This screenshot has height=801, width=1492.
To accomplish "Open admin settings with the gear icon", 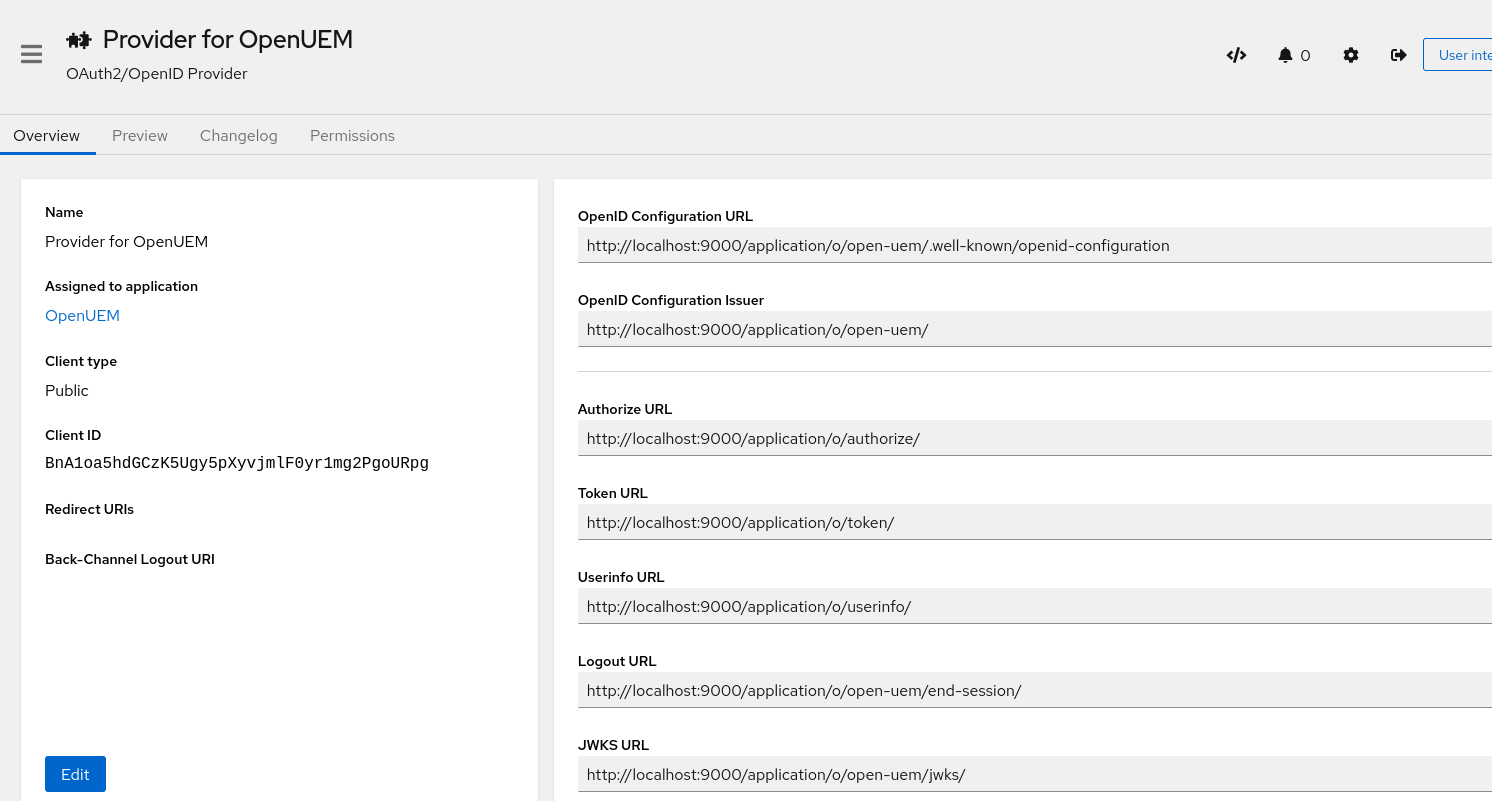I will coord(1351,55).
